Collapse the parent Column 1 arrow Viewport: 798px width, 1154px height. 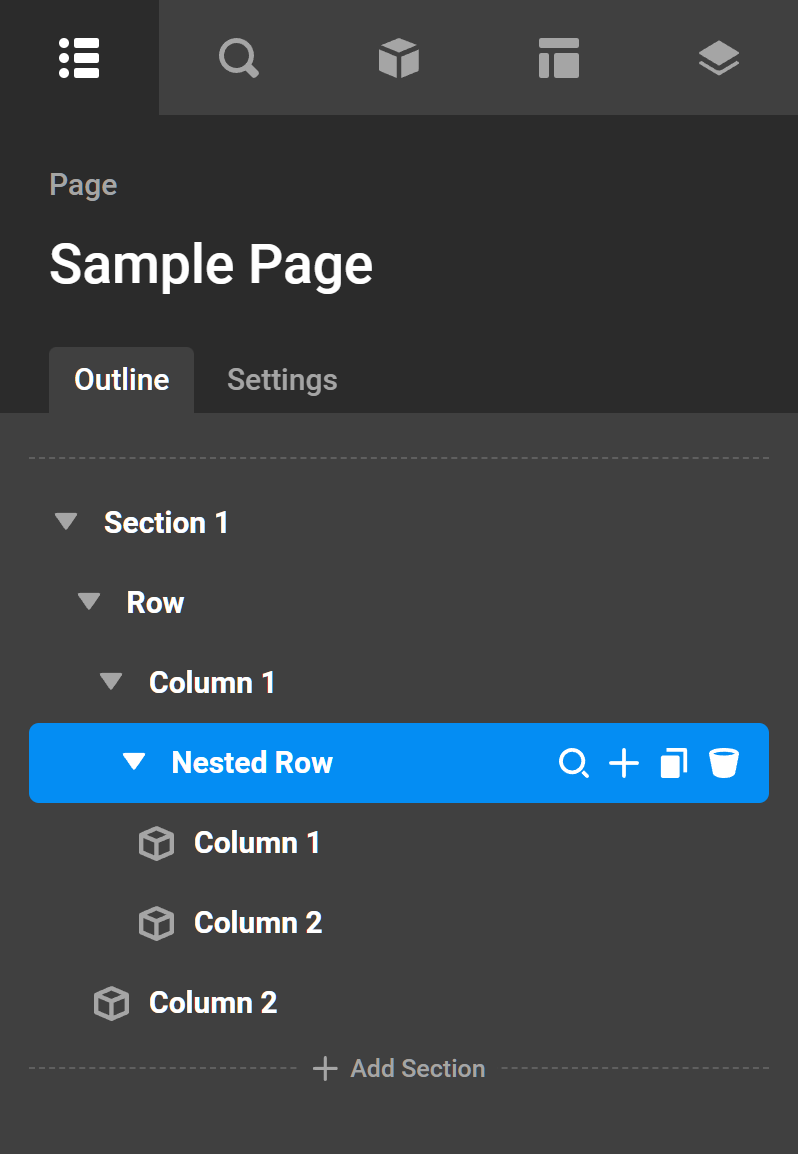click(111, 682)
